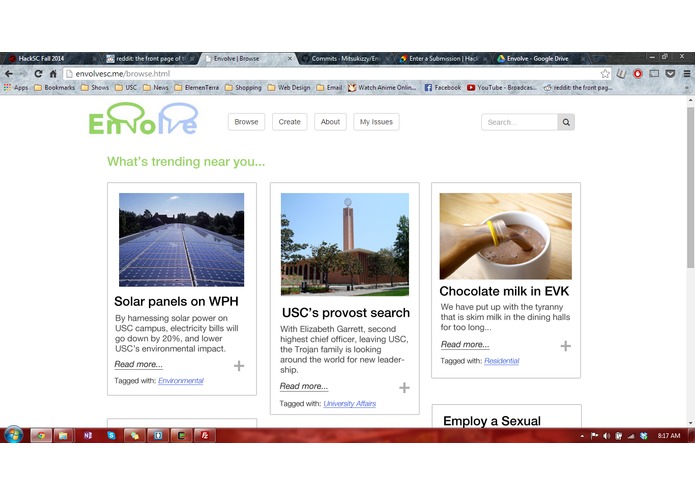Image resolution: width=695 pixels, height=494 pixels.
Task: Open the YouTube - Broadcast bookmark
Action: [x=501, y=88]
